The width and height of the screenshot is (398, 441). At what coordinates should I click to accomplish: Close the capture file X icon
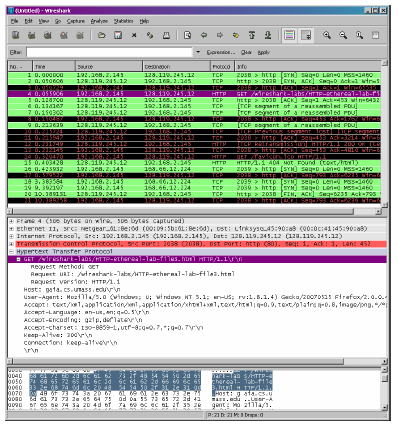[x=134, y=35]
